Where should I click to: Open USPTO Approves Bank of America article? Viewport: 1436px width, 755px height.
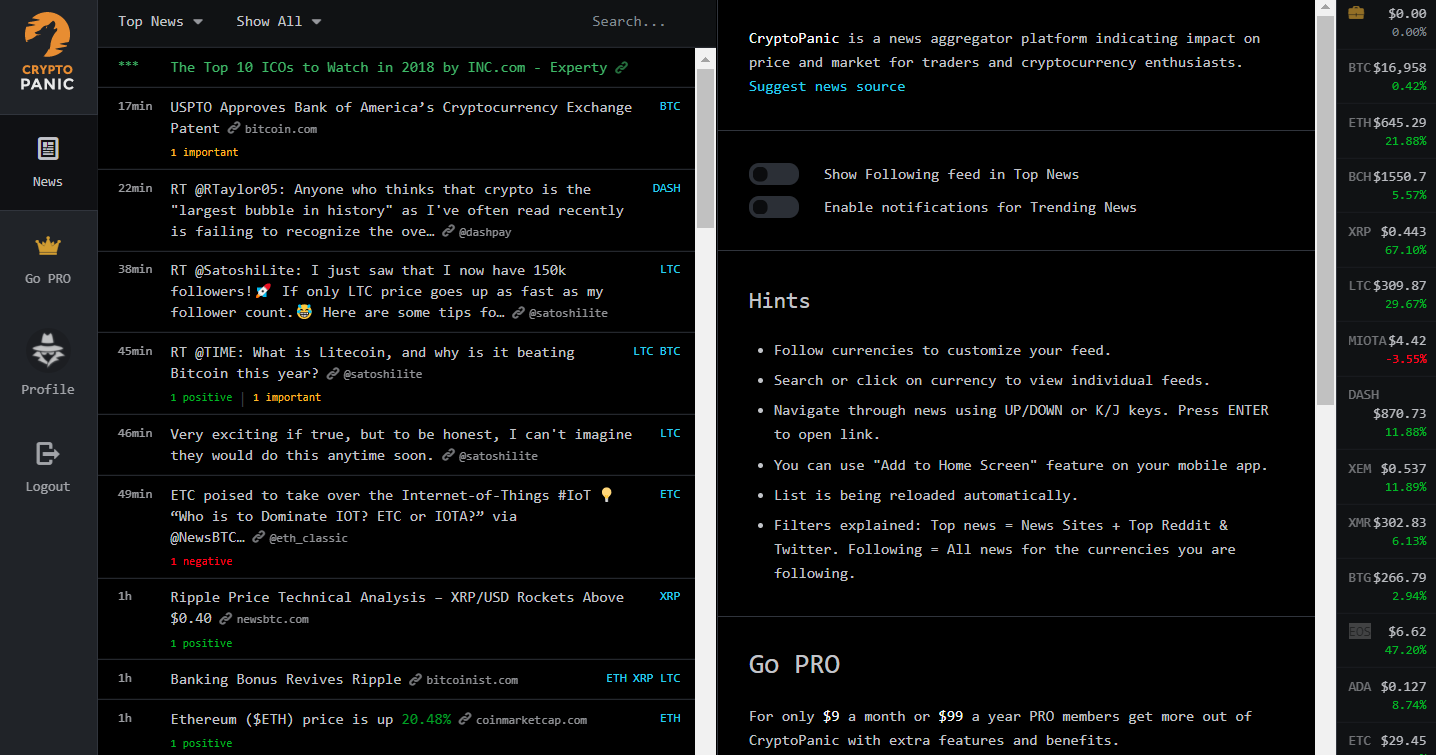401,117
